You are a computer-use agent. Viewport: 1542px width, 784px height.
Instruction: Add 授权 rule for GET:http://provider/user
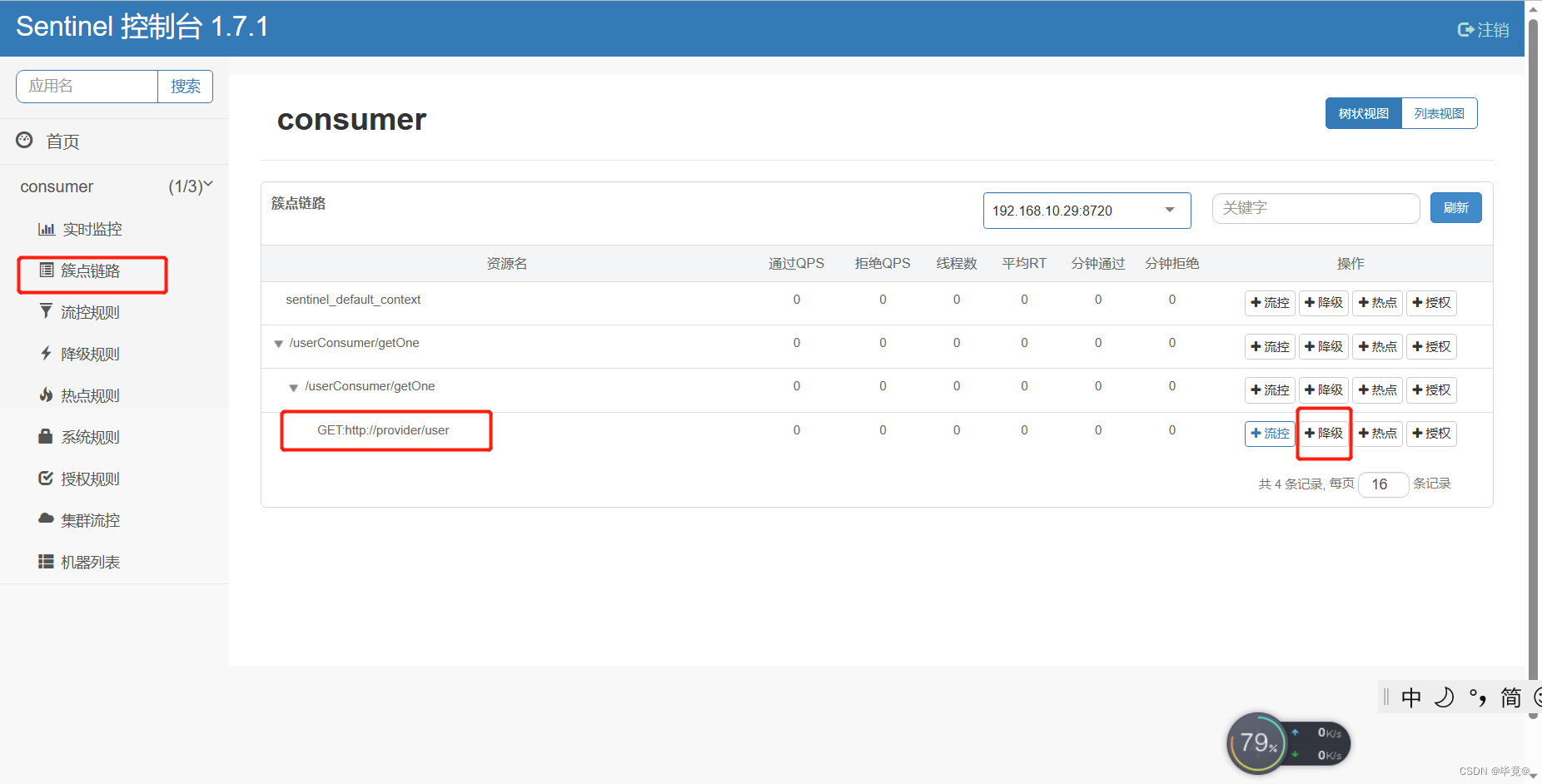coord(1431,434)
